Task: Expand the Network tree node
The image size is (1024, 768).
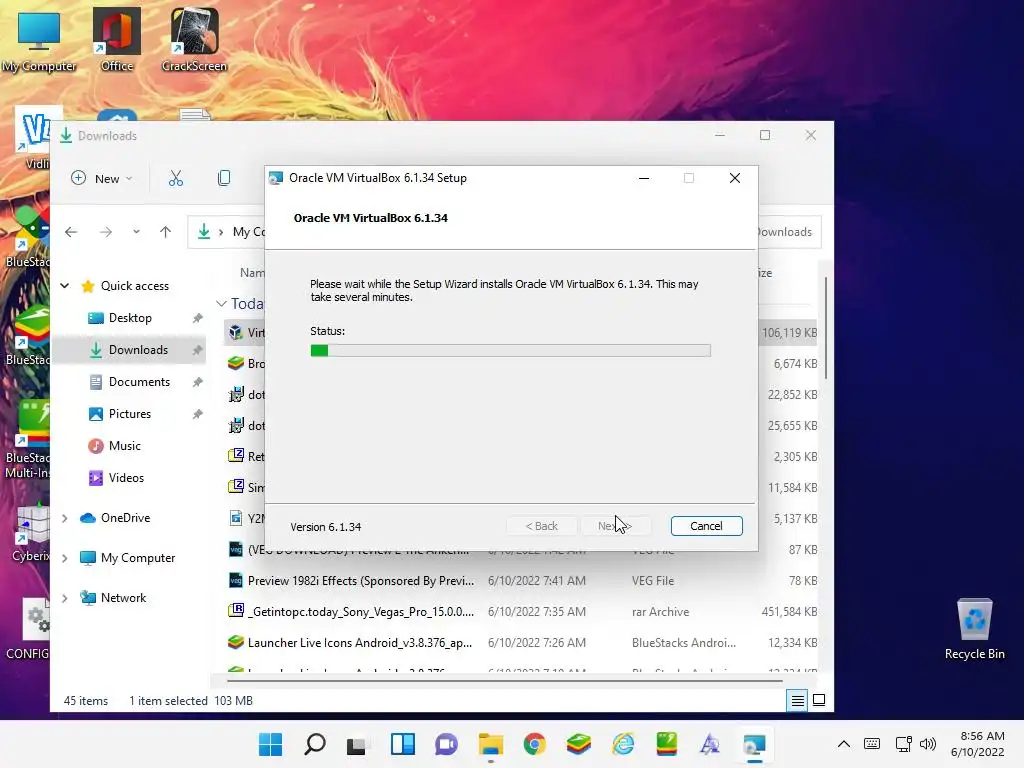Action: (65, 598)
